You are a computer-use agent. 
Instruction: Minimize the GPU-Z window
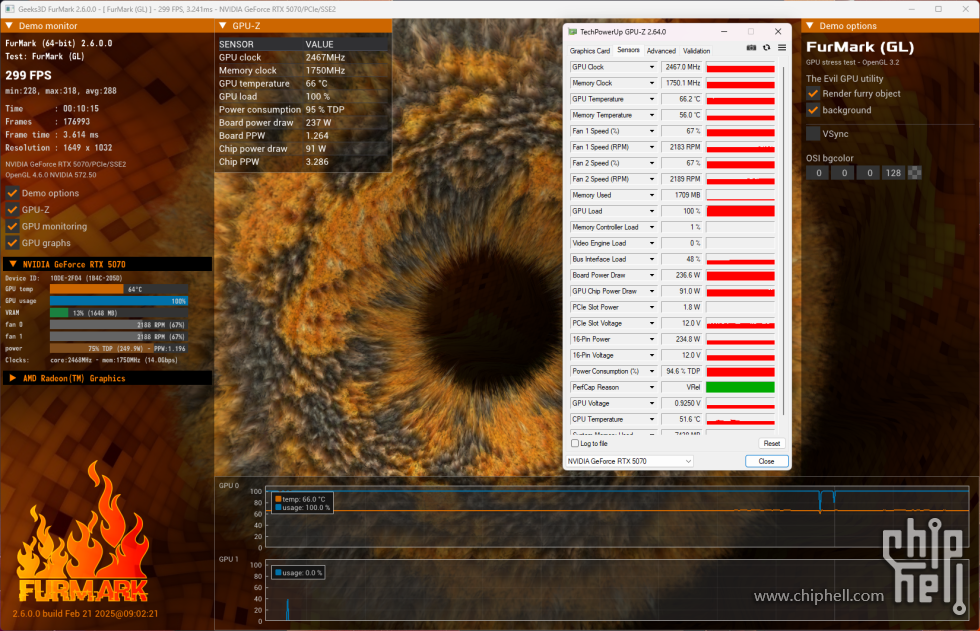pos(724,31)
